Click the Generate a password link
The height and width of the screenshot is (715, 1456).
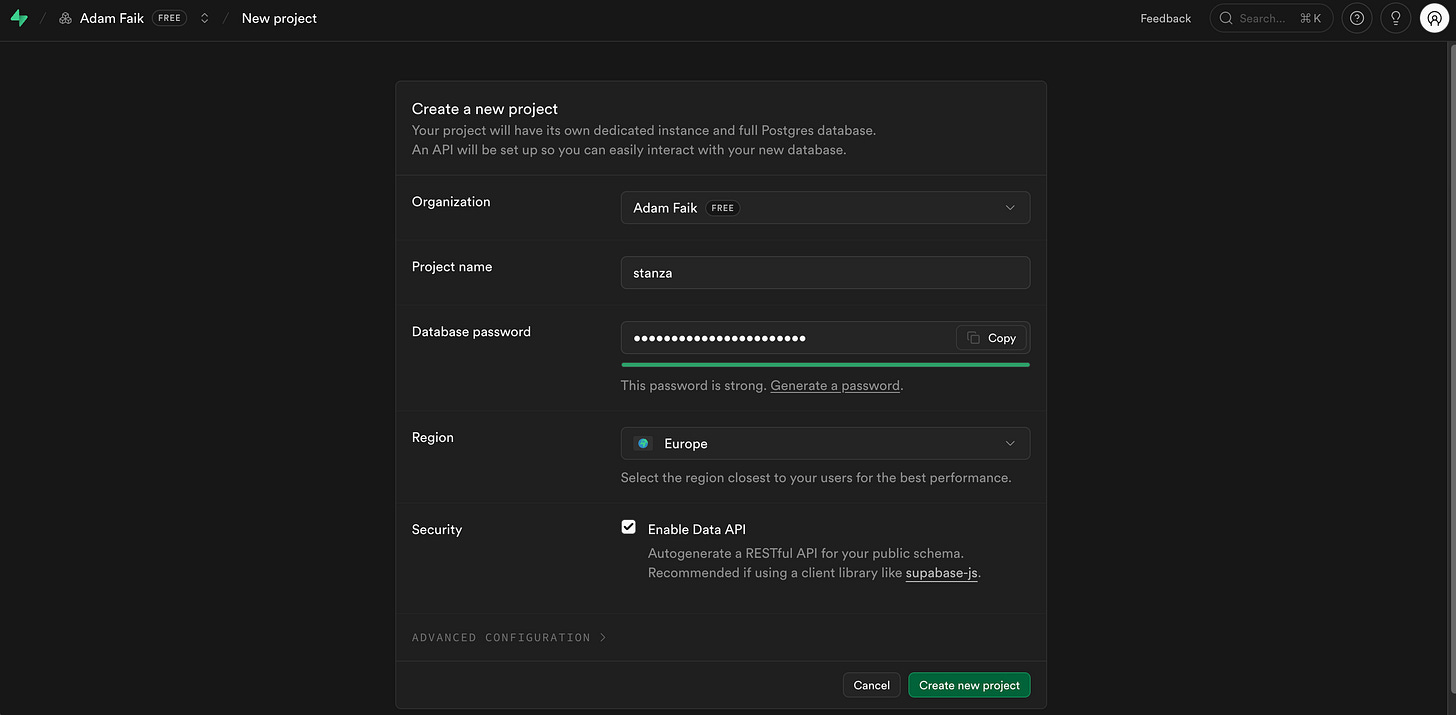point(835,385)
